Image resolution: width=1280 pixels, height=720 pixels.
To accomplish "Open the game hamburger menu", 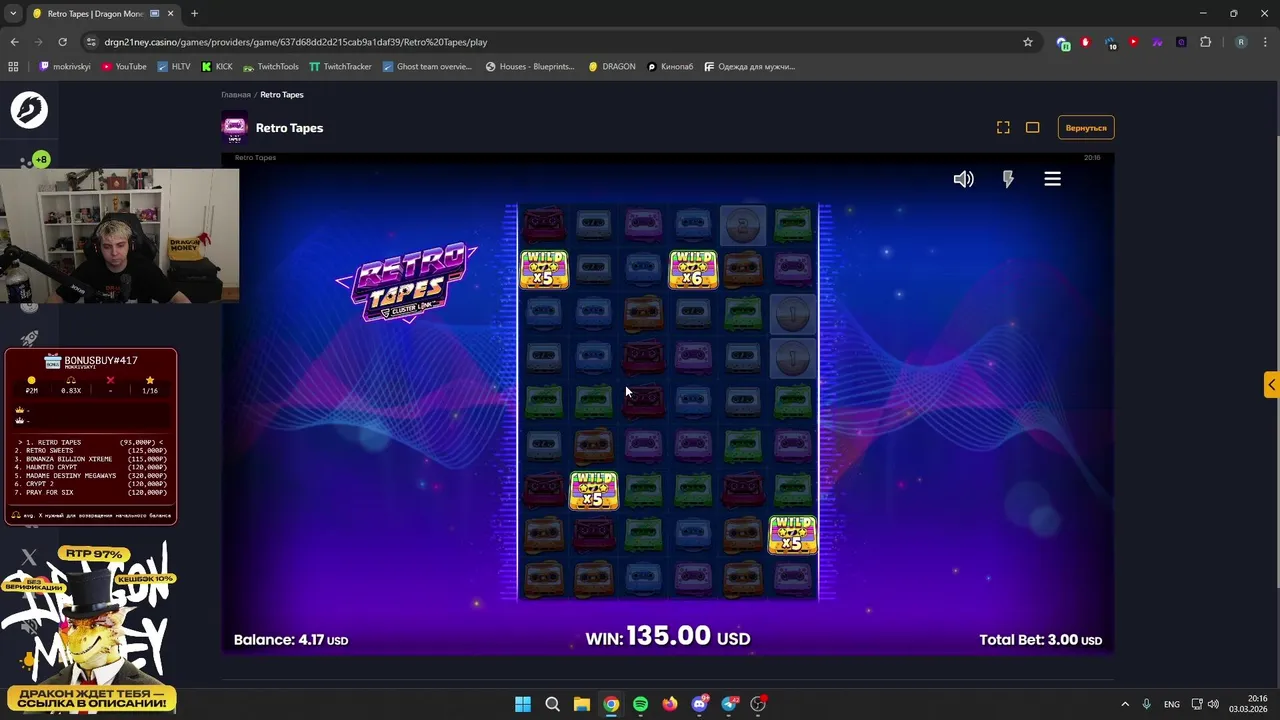I will 1052,179.
